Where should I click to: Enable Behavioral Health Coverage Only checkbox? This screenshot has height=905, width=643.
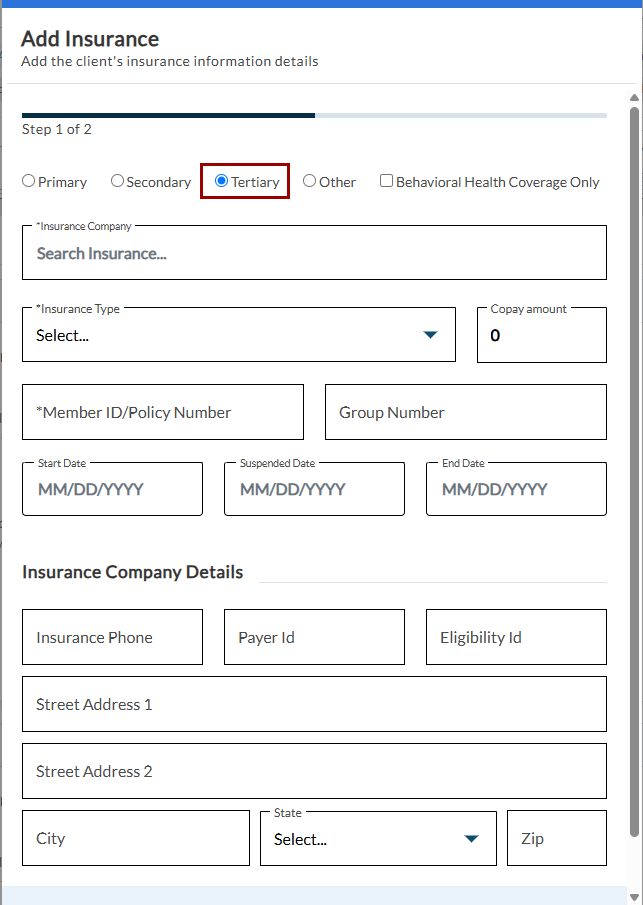[x=386, y=182]
